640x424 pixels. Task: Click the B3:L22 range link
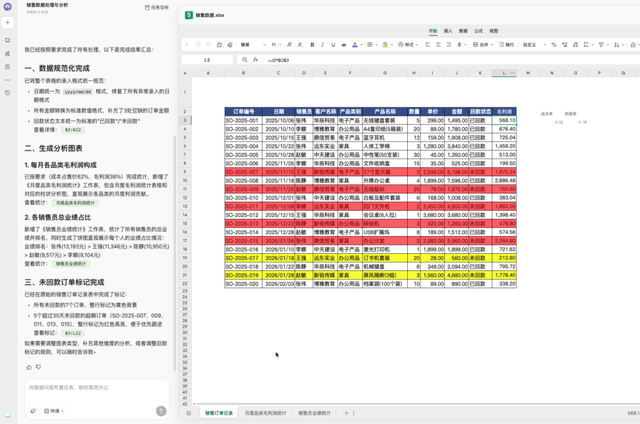(x=73, y=333)
